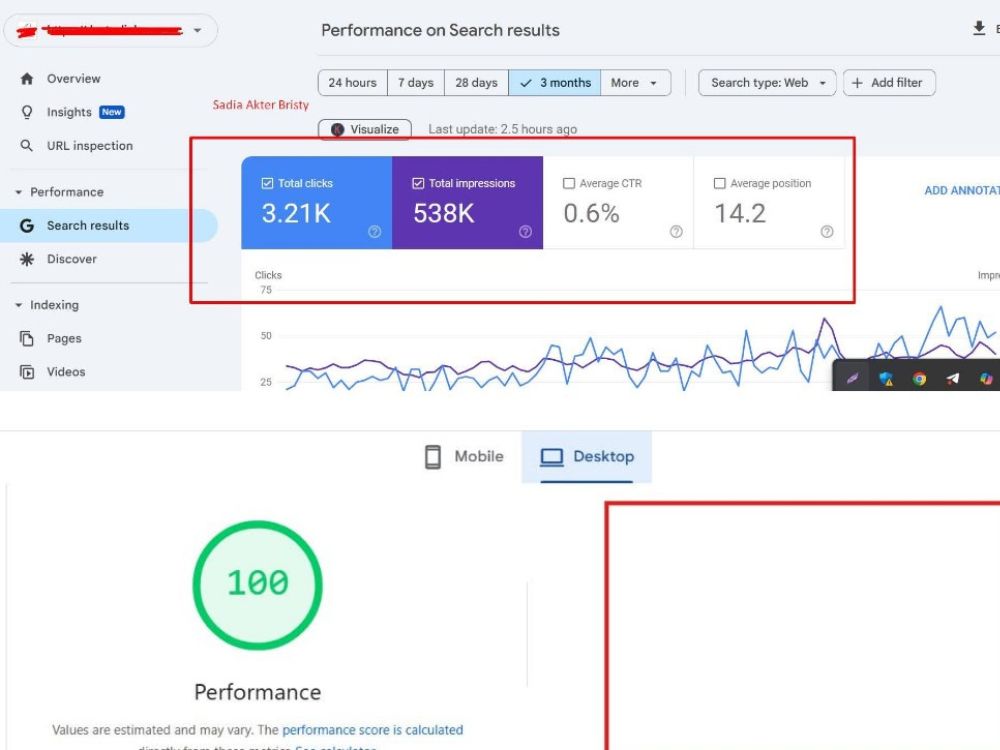Enable the Average CTR checkbox
Viewport: 1000px width, 750px height.
click(569, 184)
